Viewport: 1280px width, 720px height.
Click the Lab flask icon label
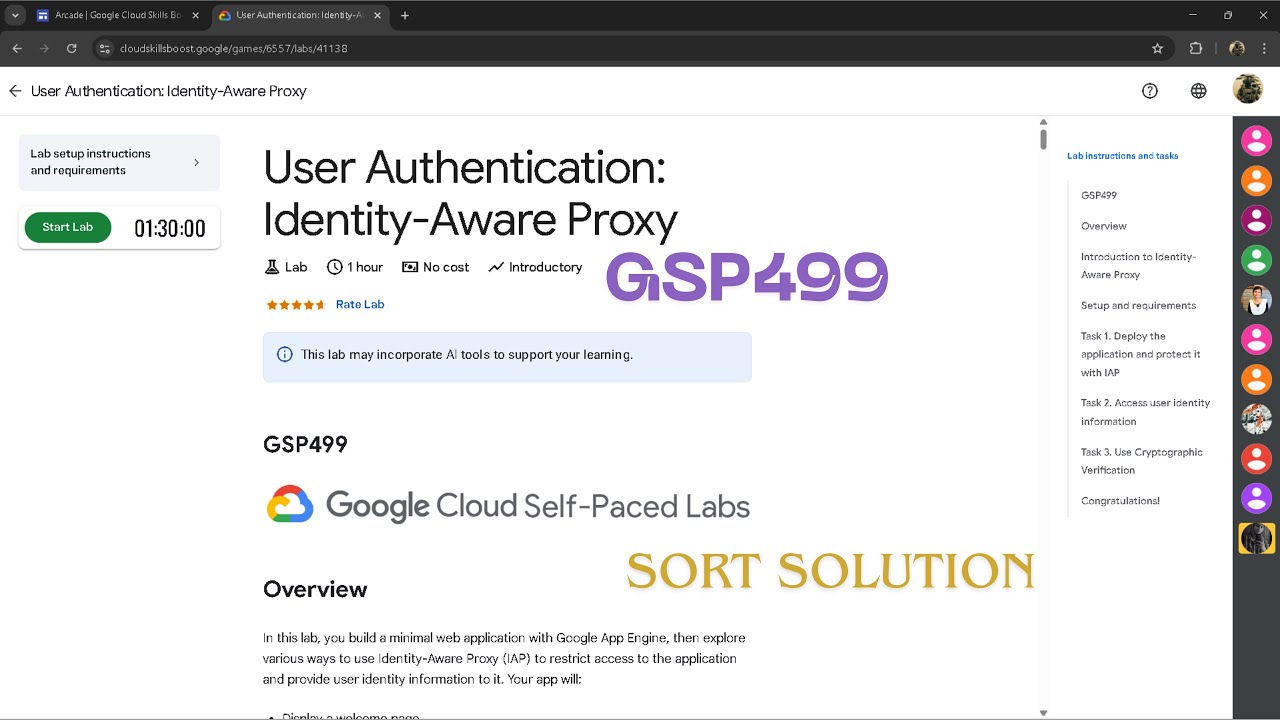pos(285,267)
